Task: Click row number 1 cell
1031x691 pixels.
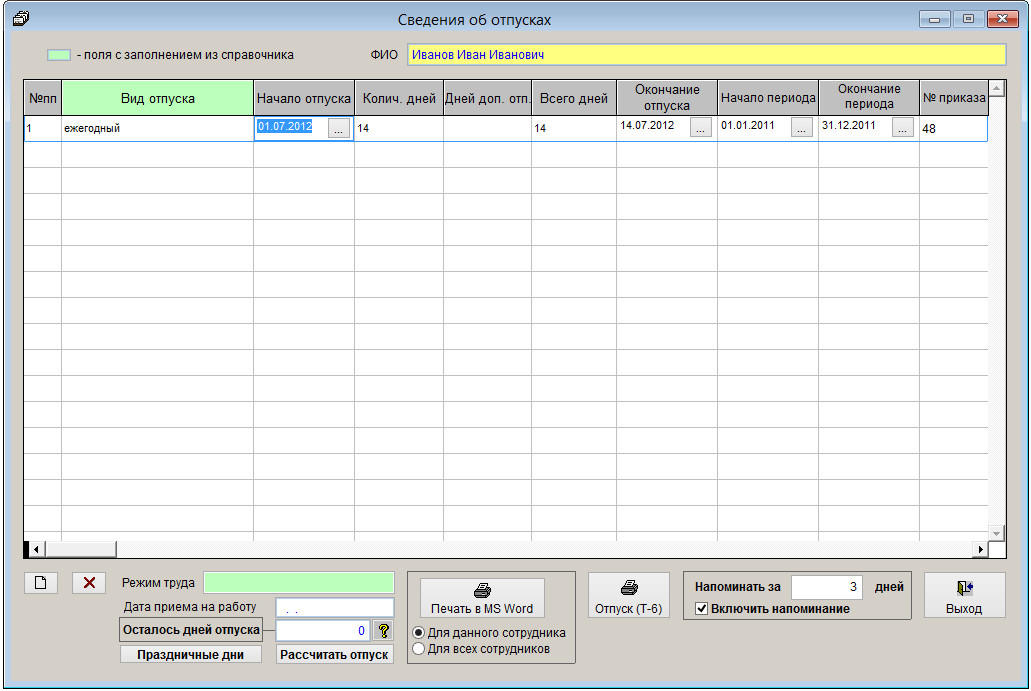Action: coord(43,128)
